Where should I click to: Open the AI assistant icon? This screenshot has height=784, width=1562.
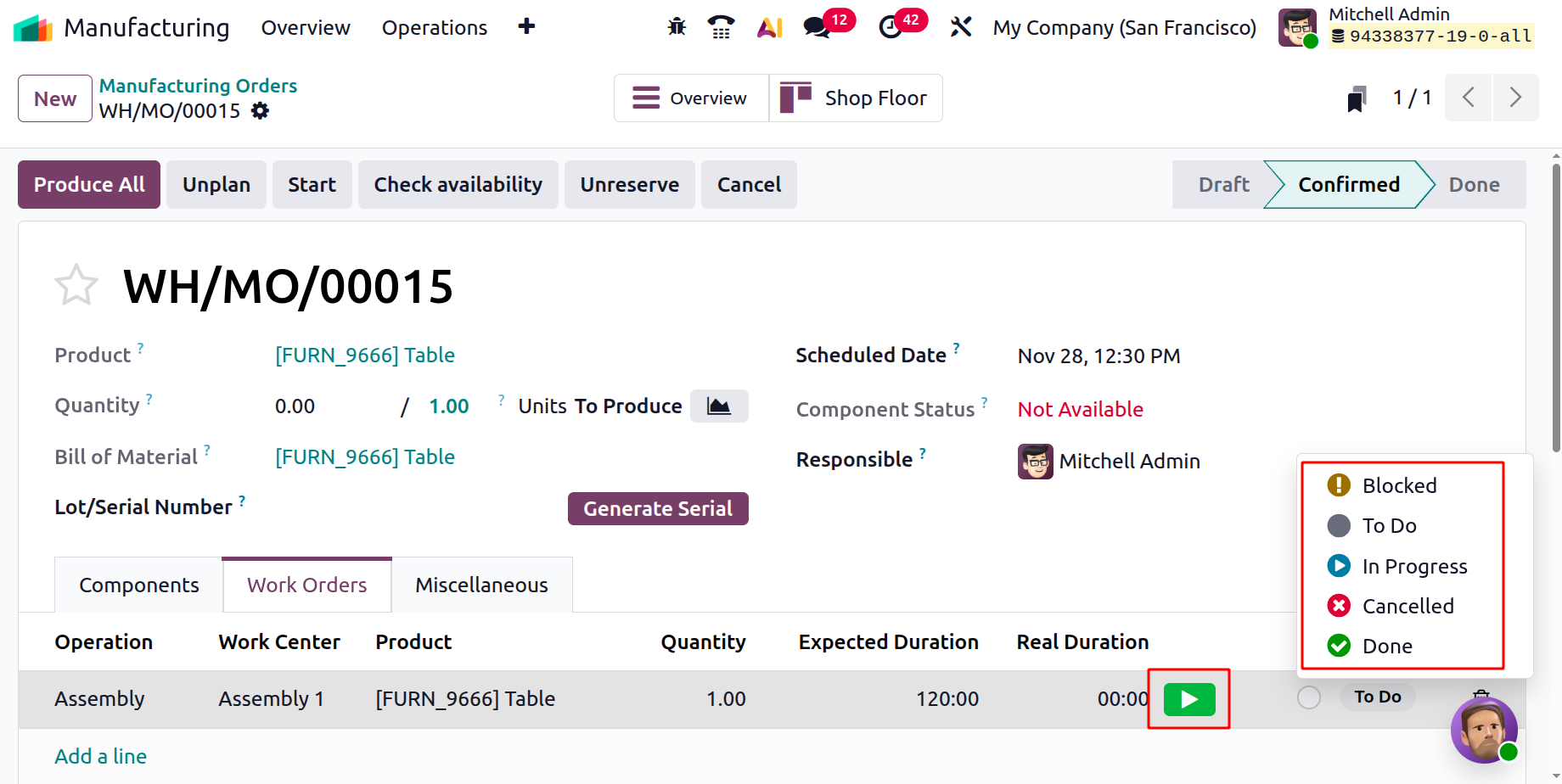point(769,27)
